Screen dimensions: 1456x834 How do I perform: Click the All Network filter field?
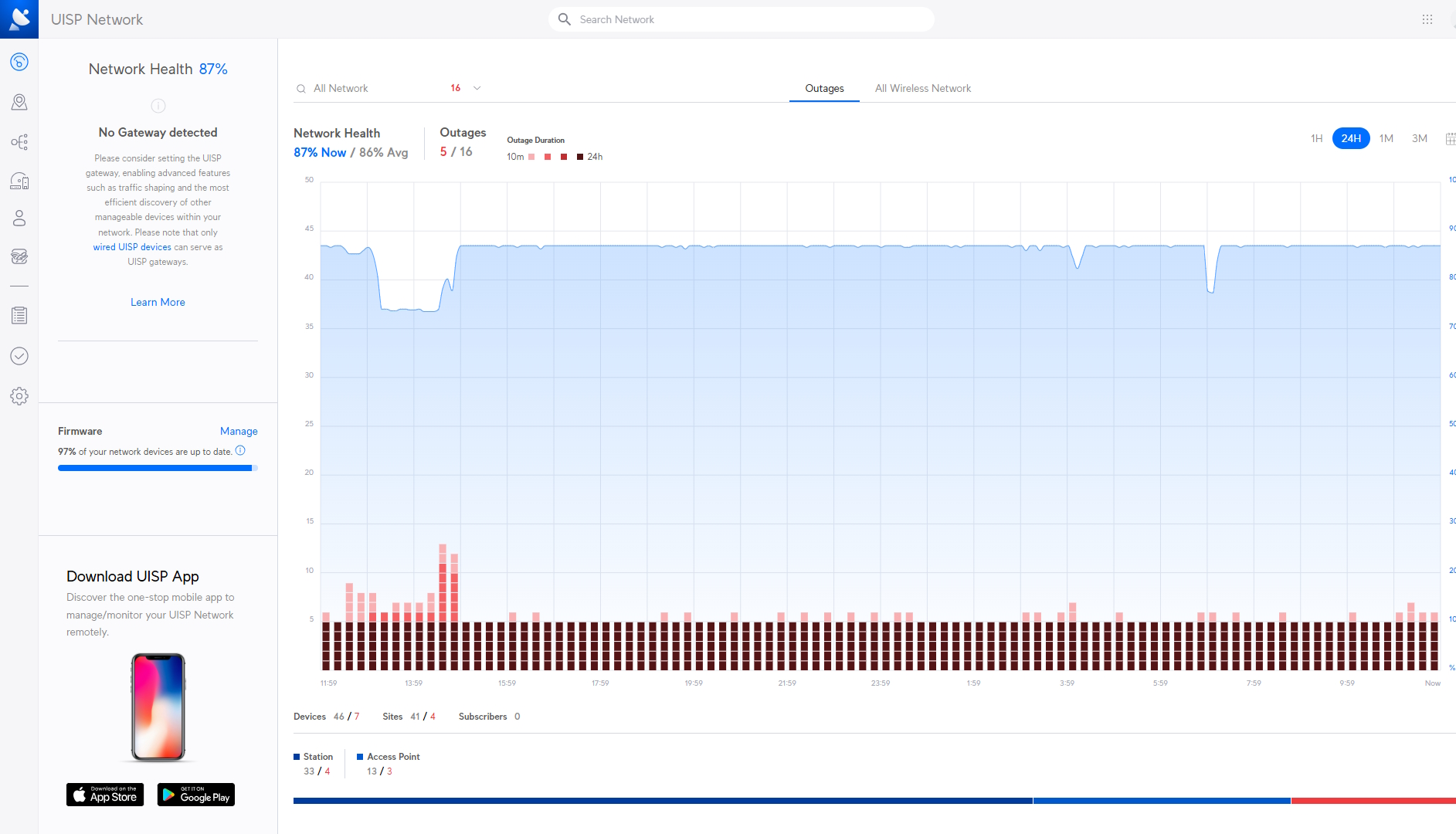[x=389, y=88]
